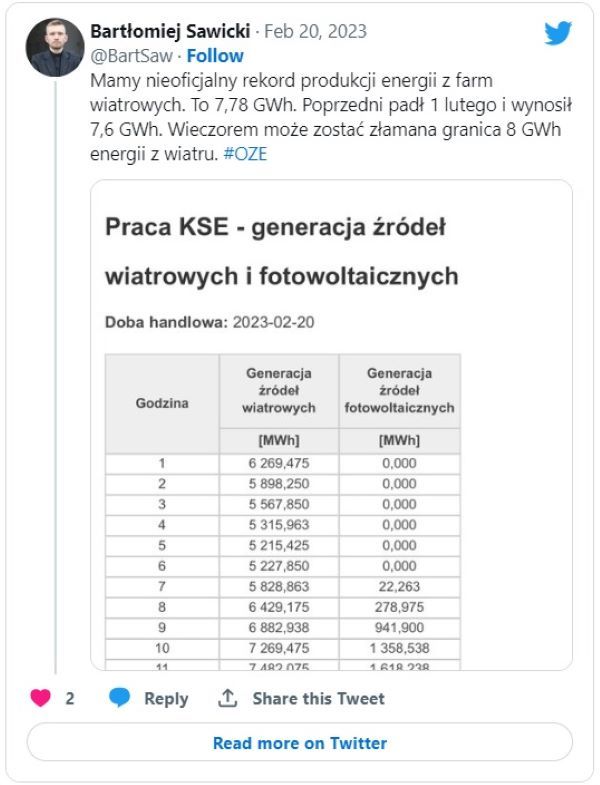The width and height of the screenshot is (600, 785).
Task: Open the @BartSaw handle link
Action: click(x=131, y=56)
